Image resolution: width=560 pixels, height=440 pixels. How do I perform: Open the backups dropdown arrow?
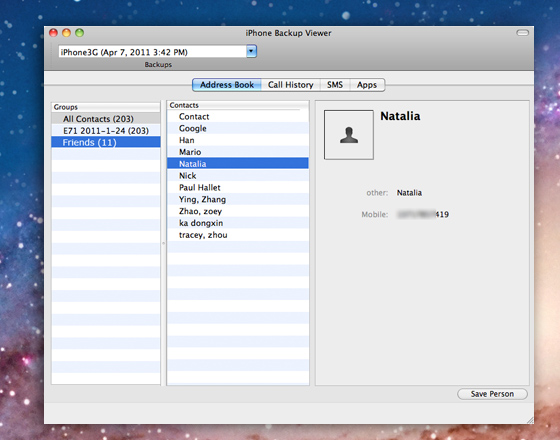tap(251, 51)
